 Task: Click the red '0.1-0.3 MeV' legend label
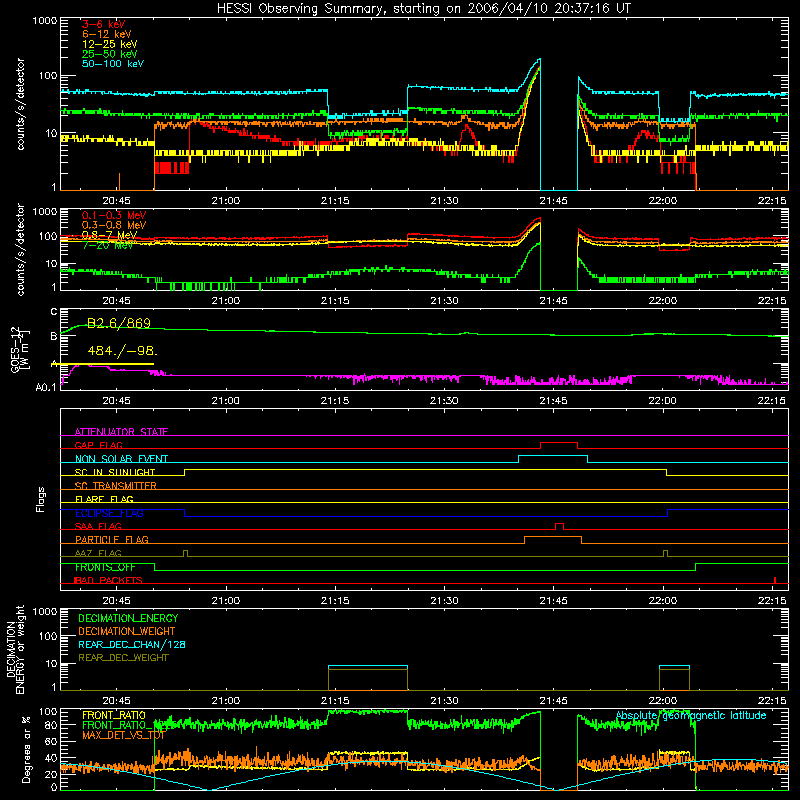tap(114, 215)
